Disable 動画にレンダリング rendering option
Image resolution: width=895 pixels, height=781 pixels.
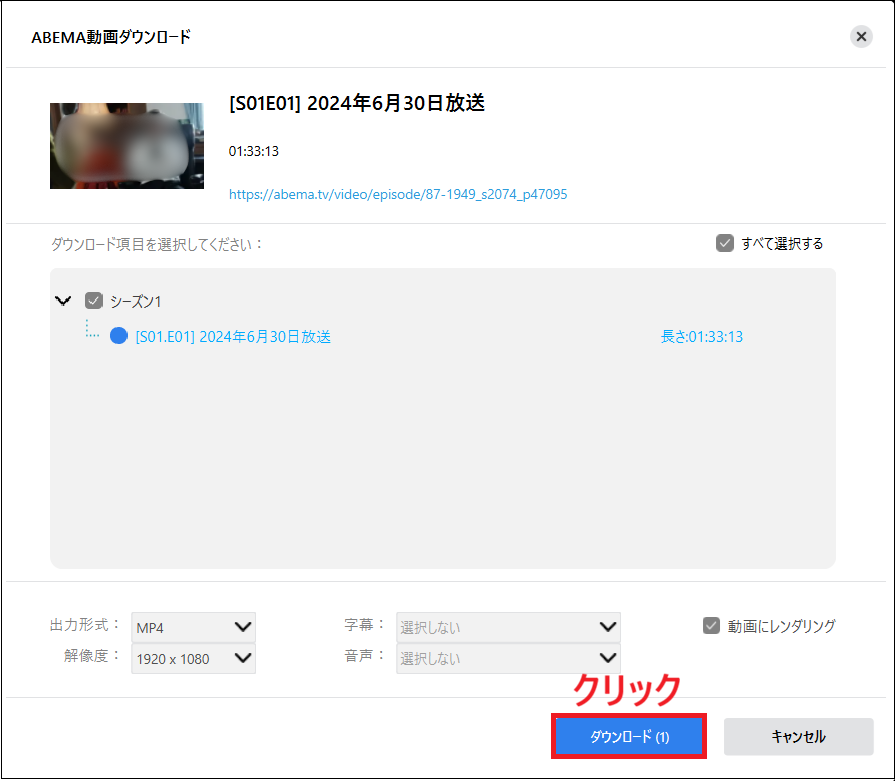(x=711, y=626)
